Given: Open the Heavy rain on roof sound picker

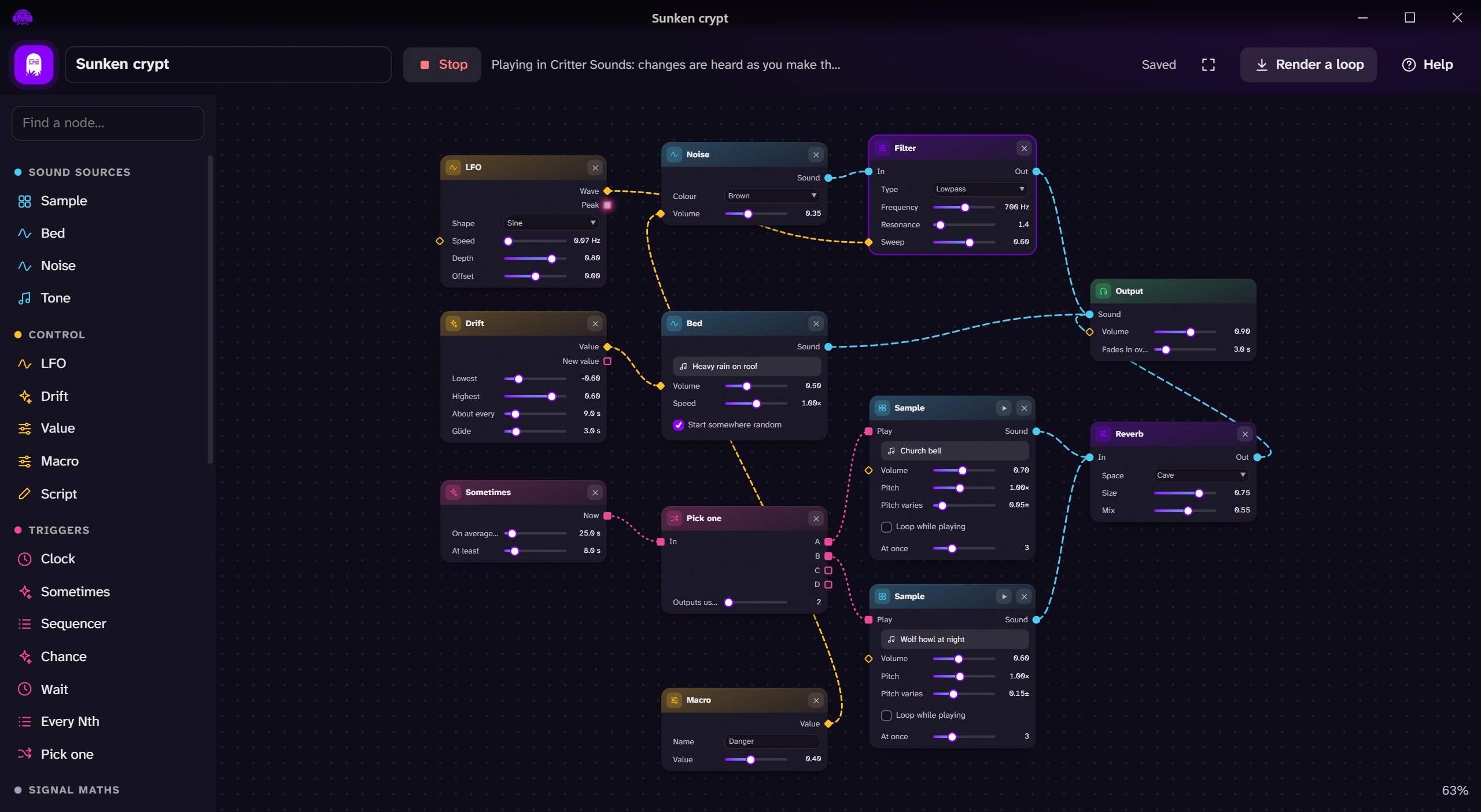Looking at the screenshot, I should (x=746, y=367).
